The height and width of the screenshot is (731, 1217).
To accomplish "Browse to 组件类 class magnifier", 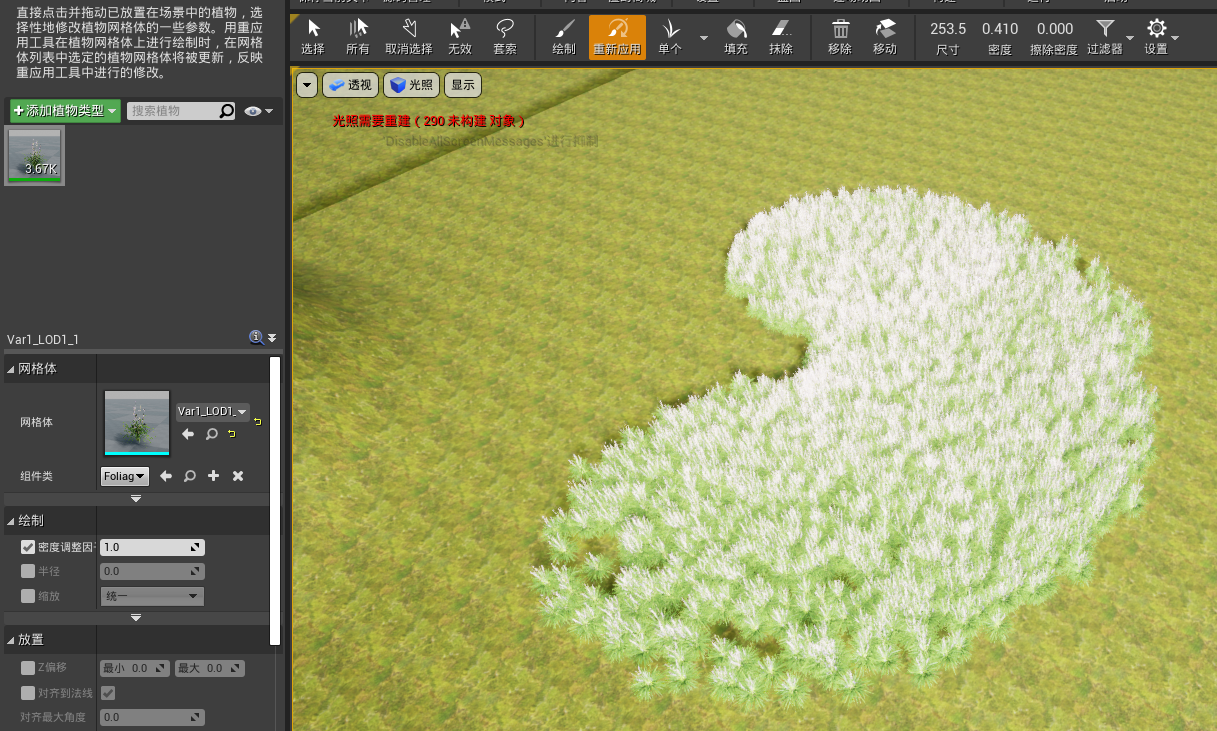I will click(x=190, y=476).
